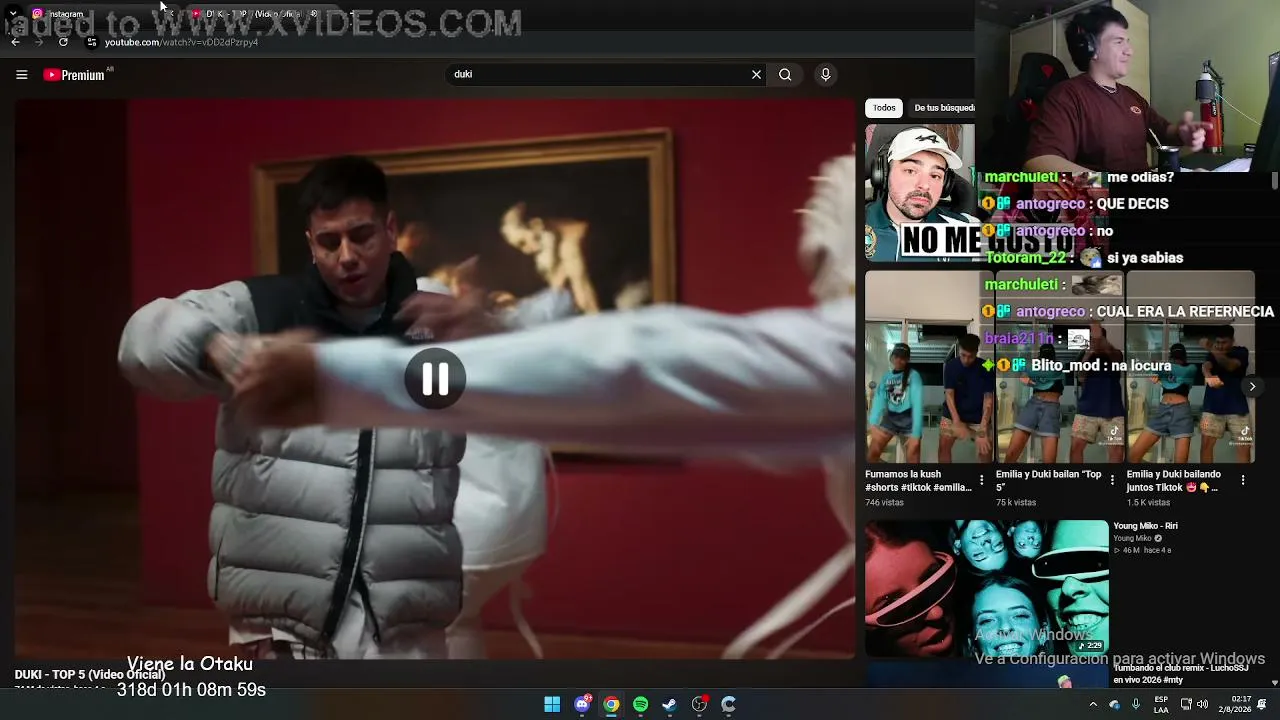Select the youtube.com address bar URL

tap(181, 42)
